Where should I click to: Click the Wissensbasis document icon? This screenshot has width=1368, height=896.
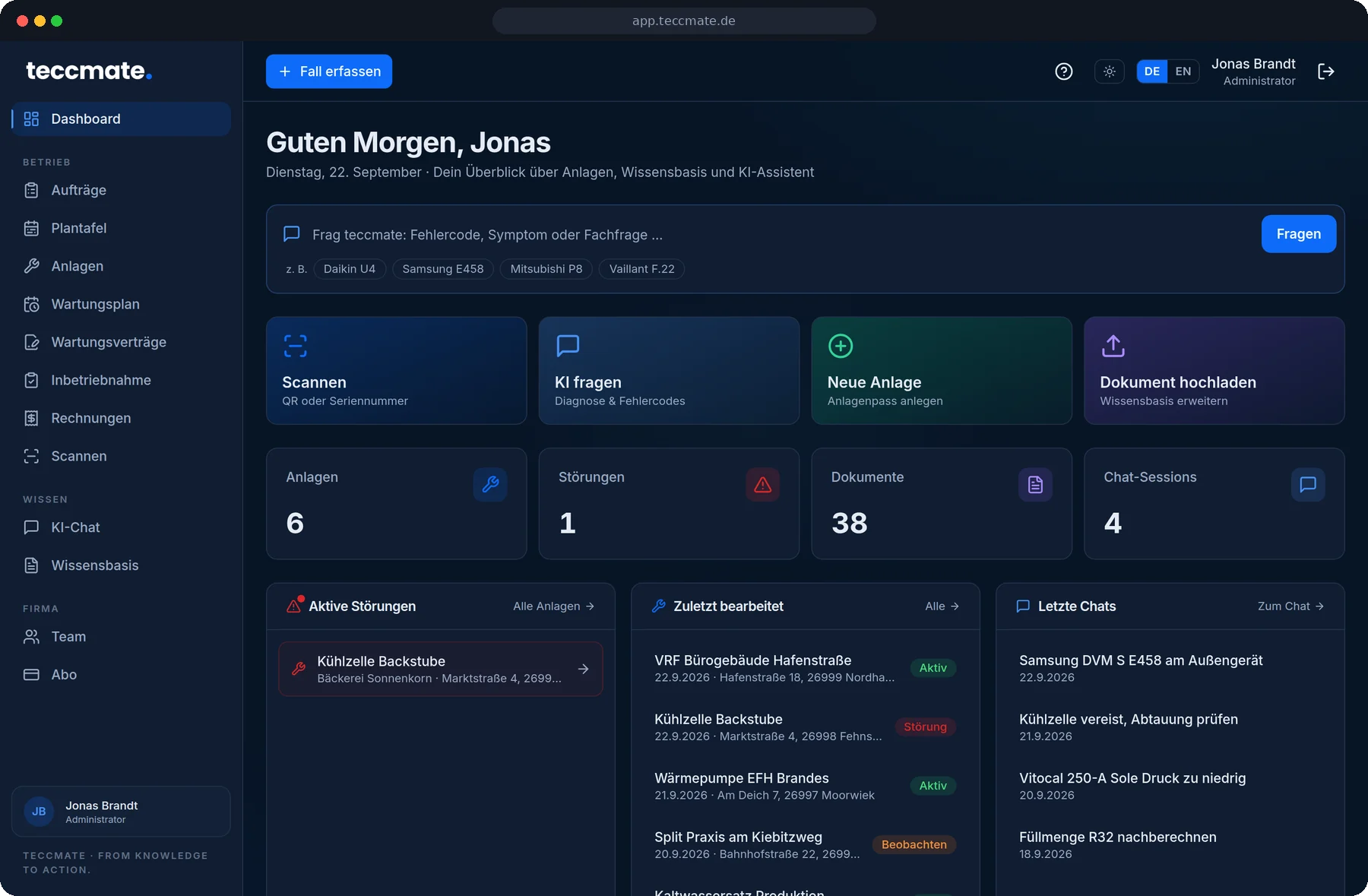coord(31,565)
